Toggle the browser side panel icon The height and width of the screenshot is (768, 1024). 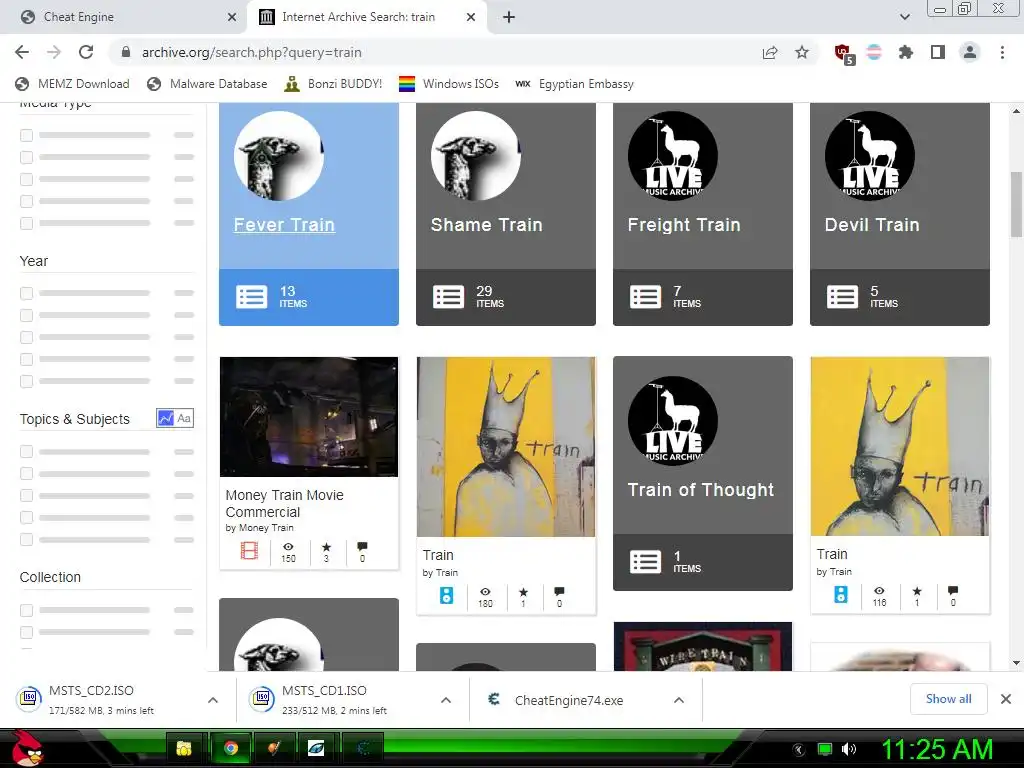pos(938,52)
